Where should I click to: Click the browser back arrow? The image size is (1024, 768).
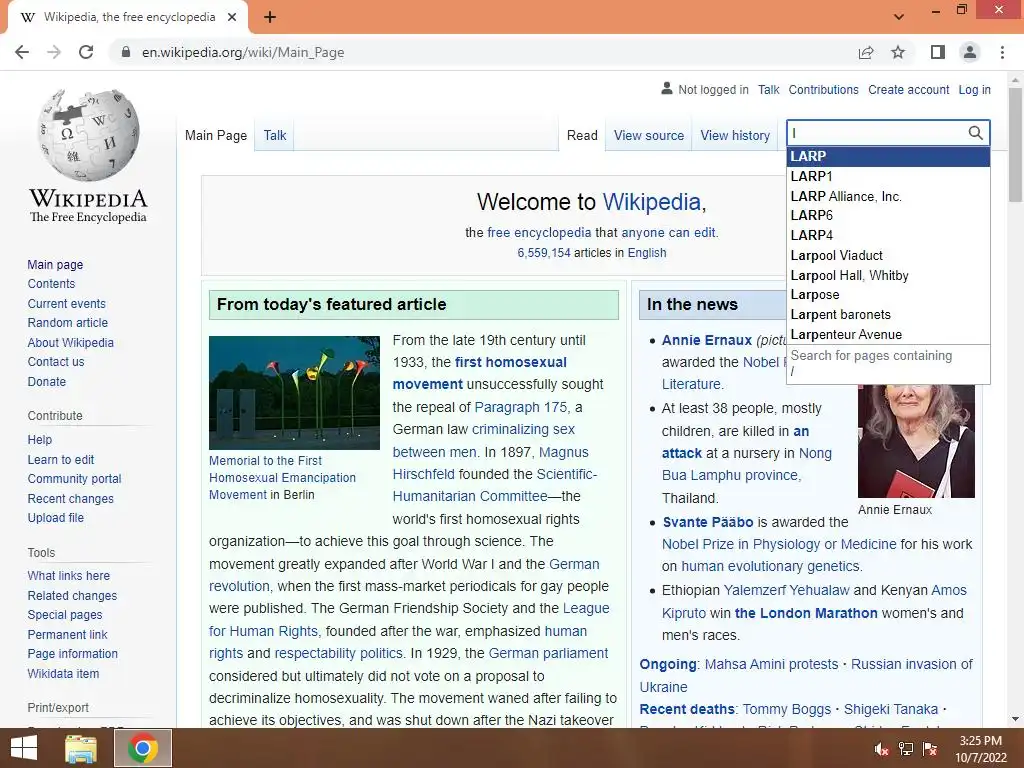click(x=22, y=52)
